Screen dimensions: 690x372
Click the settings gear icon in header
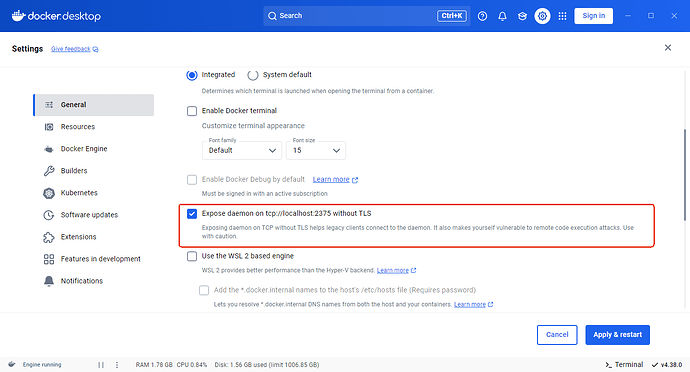pyautogui.click(x=542, y=16)
